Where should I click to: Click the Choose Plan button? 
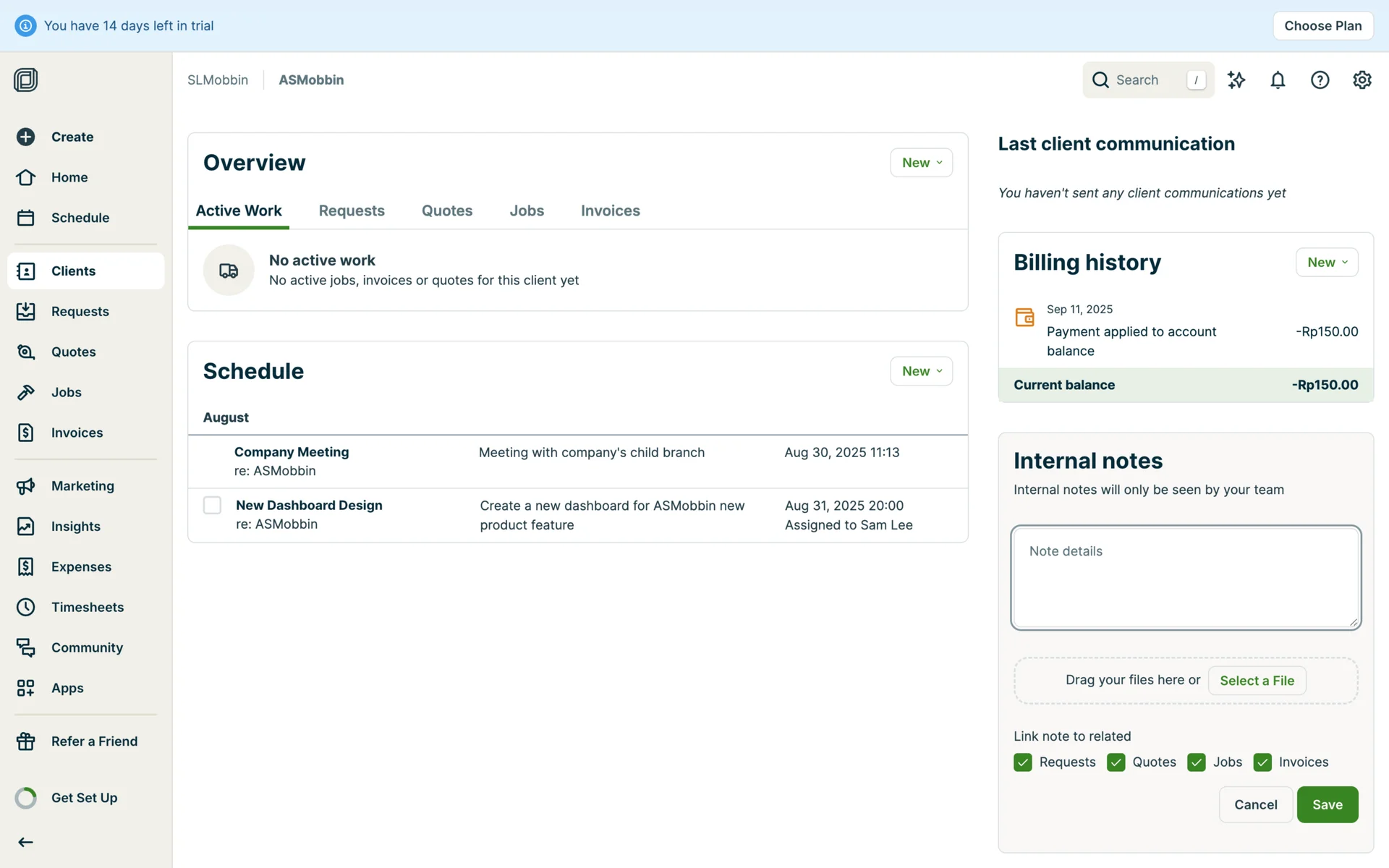click(1322, 26)
